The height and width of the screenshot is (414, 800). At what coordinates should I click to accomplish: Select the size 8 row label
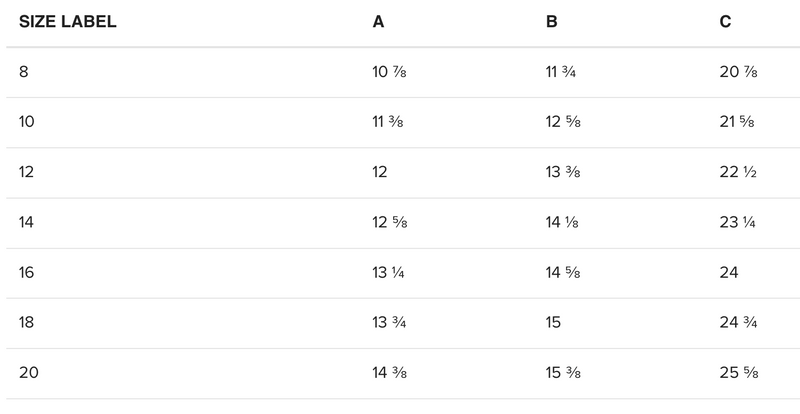tap(25, 72)
